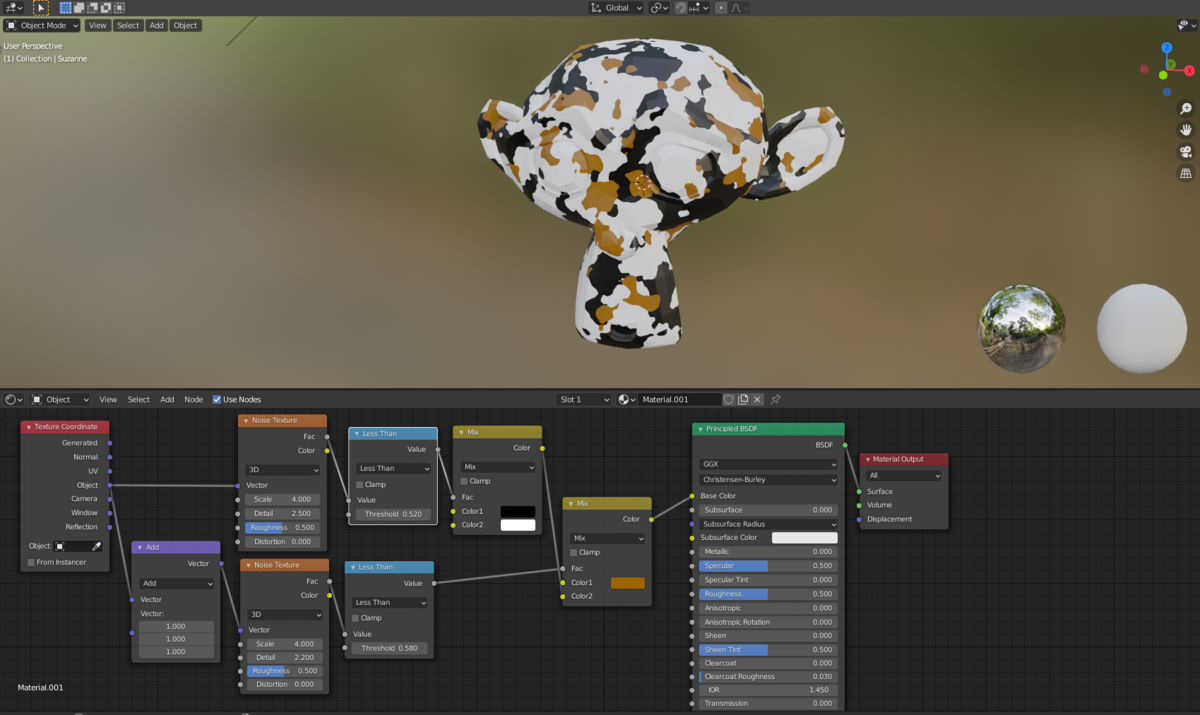Choose the Set new selection mode
The width and height of the screenshot is (1200, 715).
click(66, 8)
